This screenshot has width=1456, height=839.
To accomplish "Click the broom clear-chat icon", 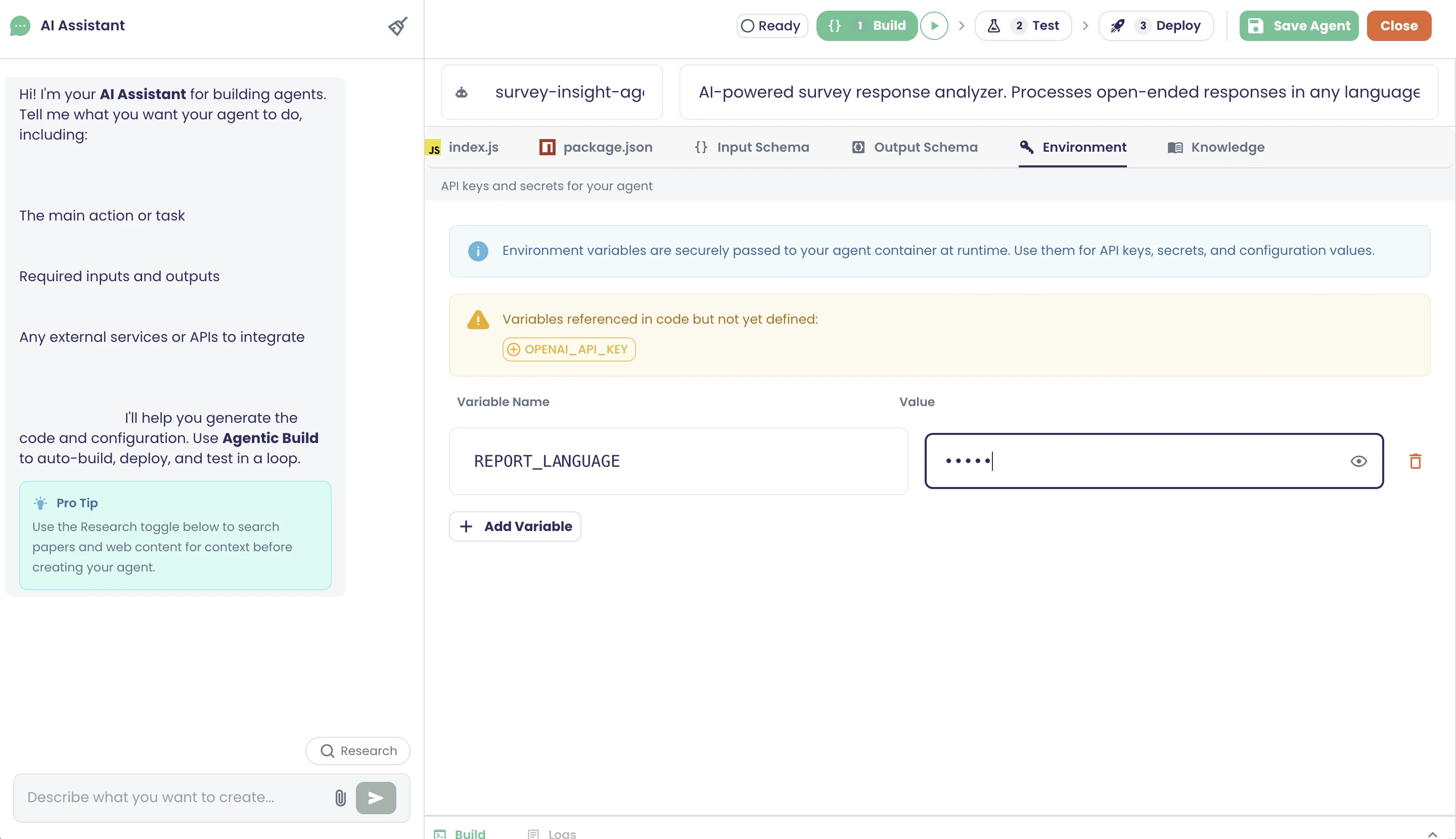I will click(397, 26).
